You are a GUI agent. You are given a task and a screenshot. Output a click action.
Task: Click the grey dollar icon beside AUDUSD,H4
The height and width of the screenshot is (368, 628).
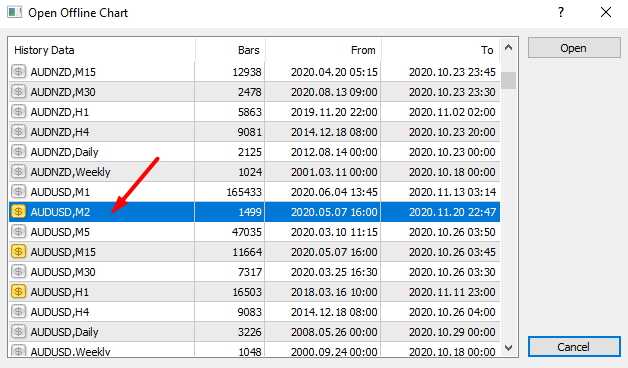click(18, 312)
